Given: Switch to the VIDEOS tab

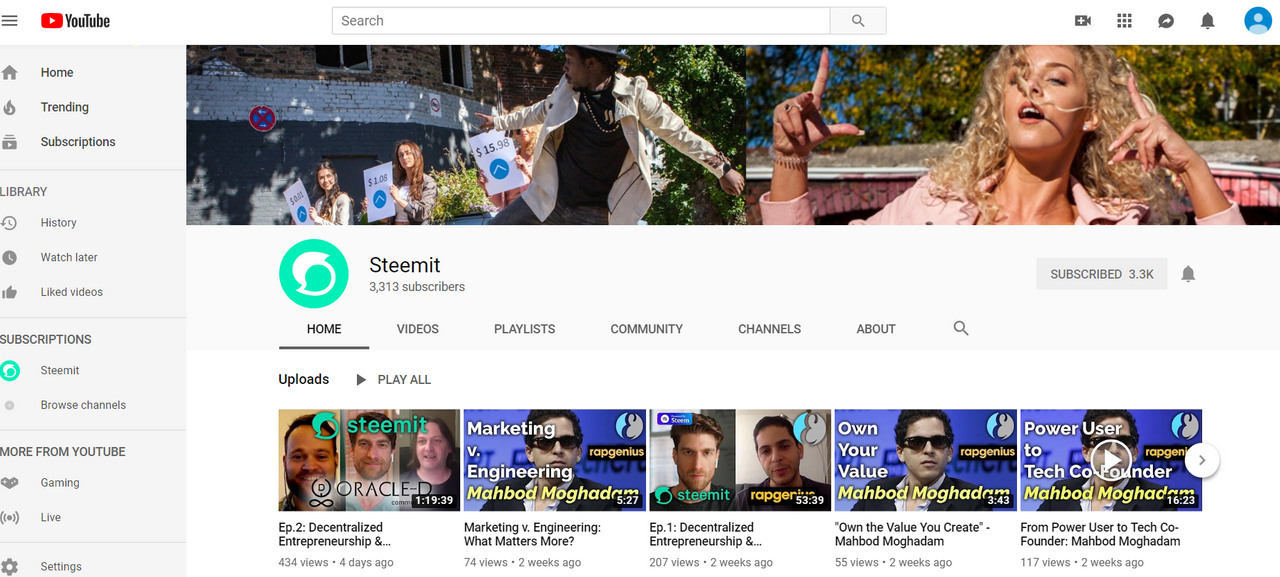Looking at the screenshot, I should [x=418, y=329].
